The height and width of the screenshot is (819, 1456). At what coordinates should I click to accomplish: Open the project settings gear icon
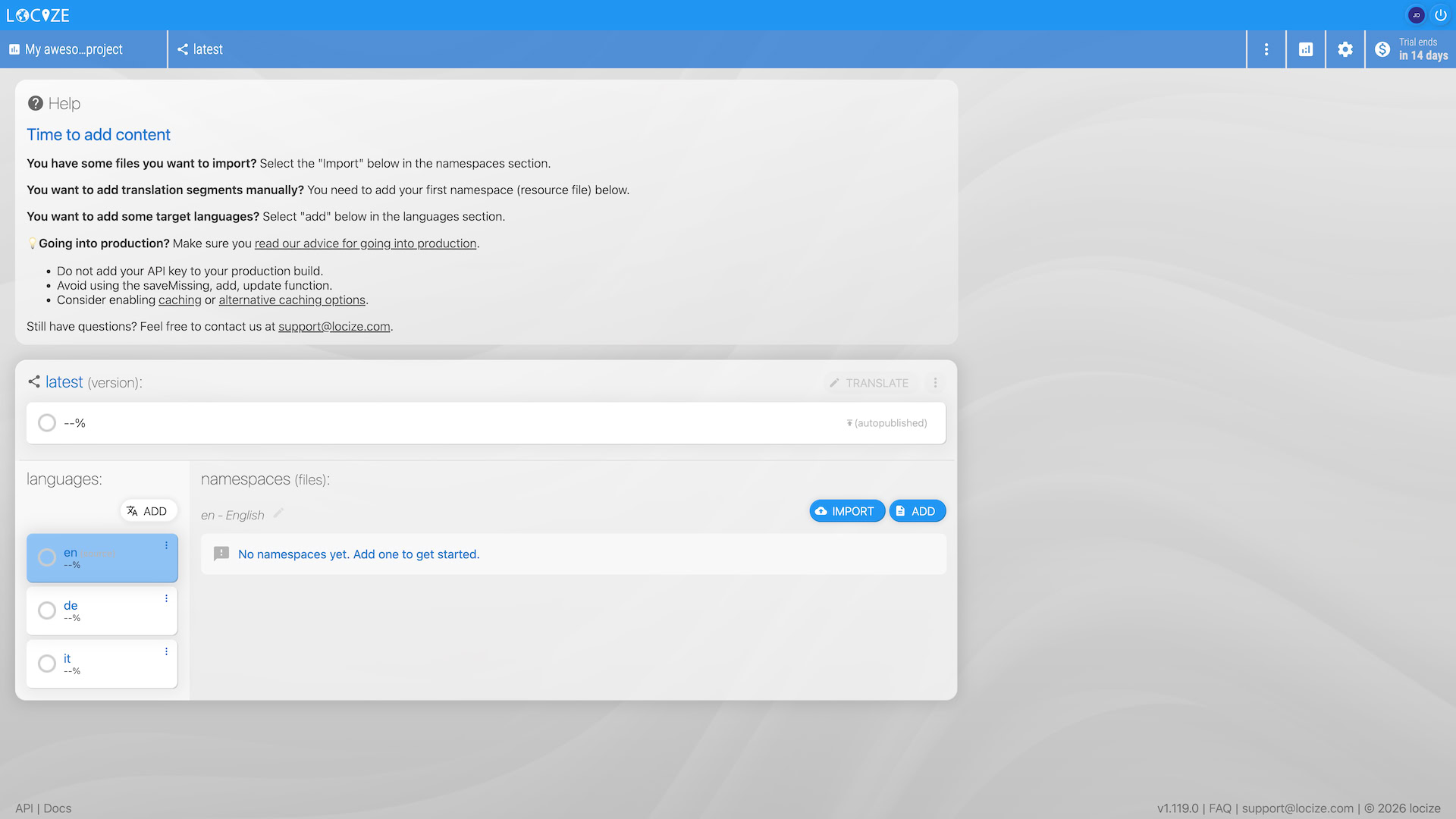1345,49
